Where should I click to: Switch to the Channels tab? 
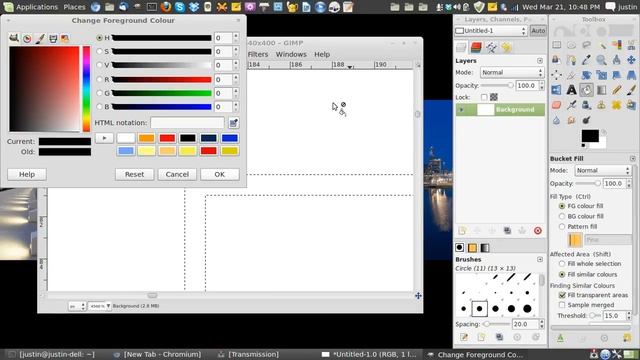pyautogui.click(x=476, y=47)
